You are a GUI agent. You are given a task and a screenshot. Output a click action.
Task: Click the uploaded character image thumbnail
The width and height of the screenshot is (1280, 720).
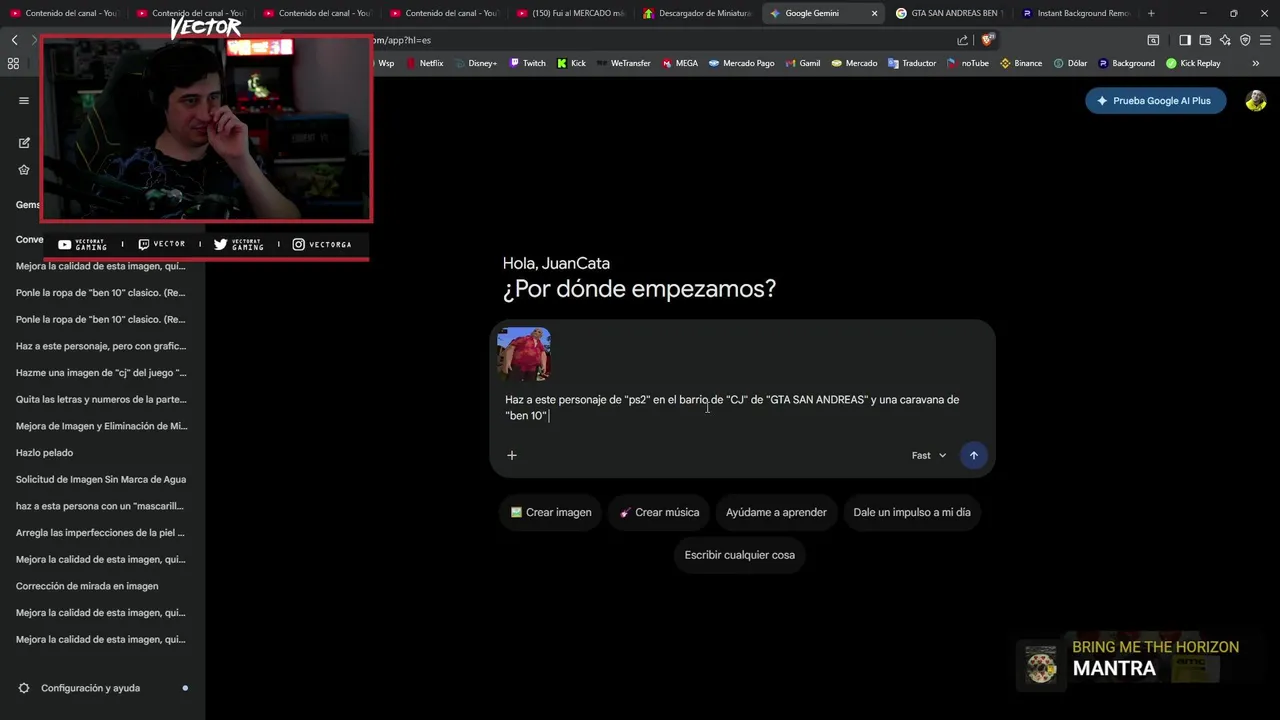(524, 354)
